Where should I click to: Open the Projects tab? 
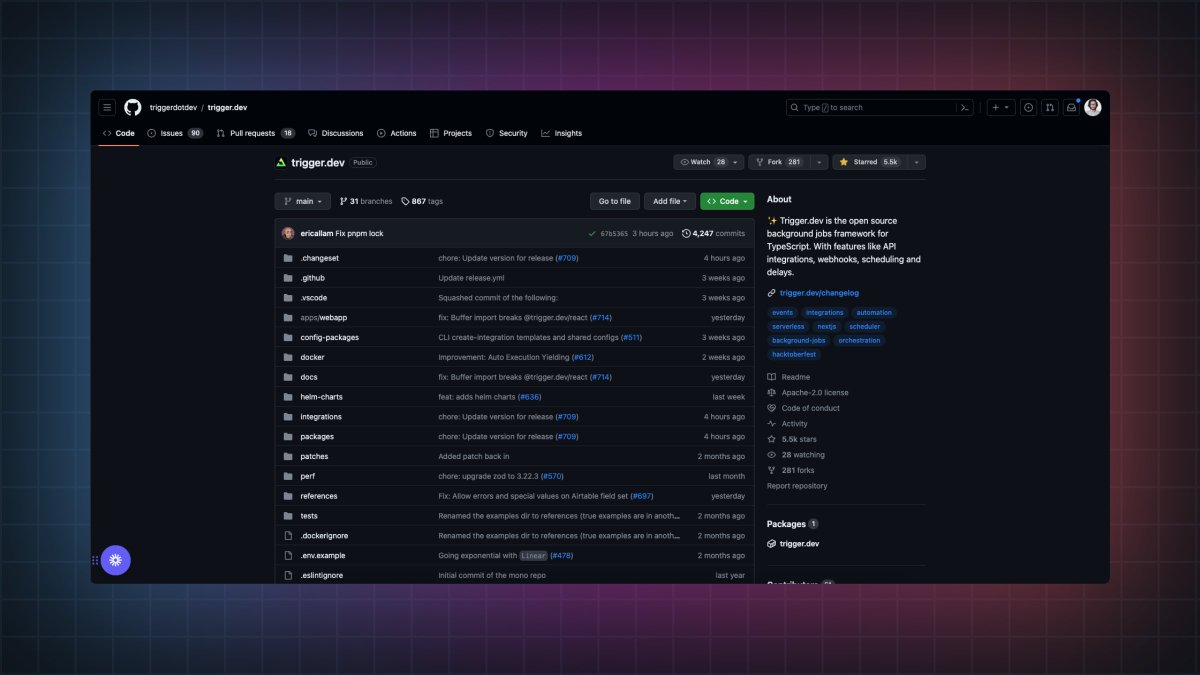coord(451,133)
